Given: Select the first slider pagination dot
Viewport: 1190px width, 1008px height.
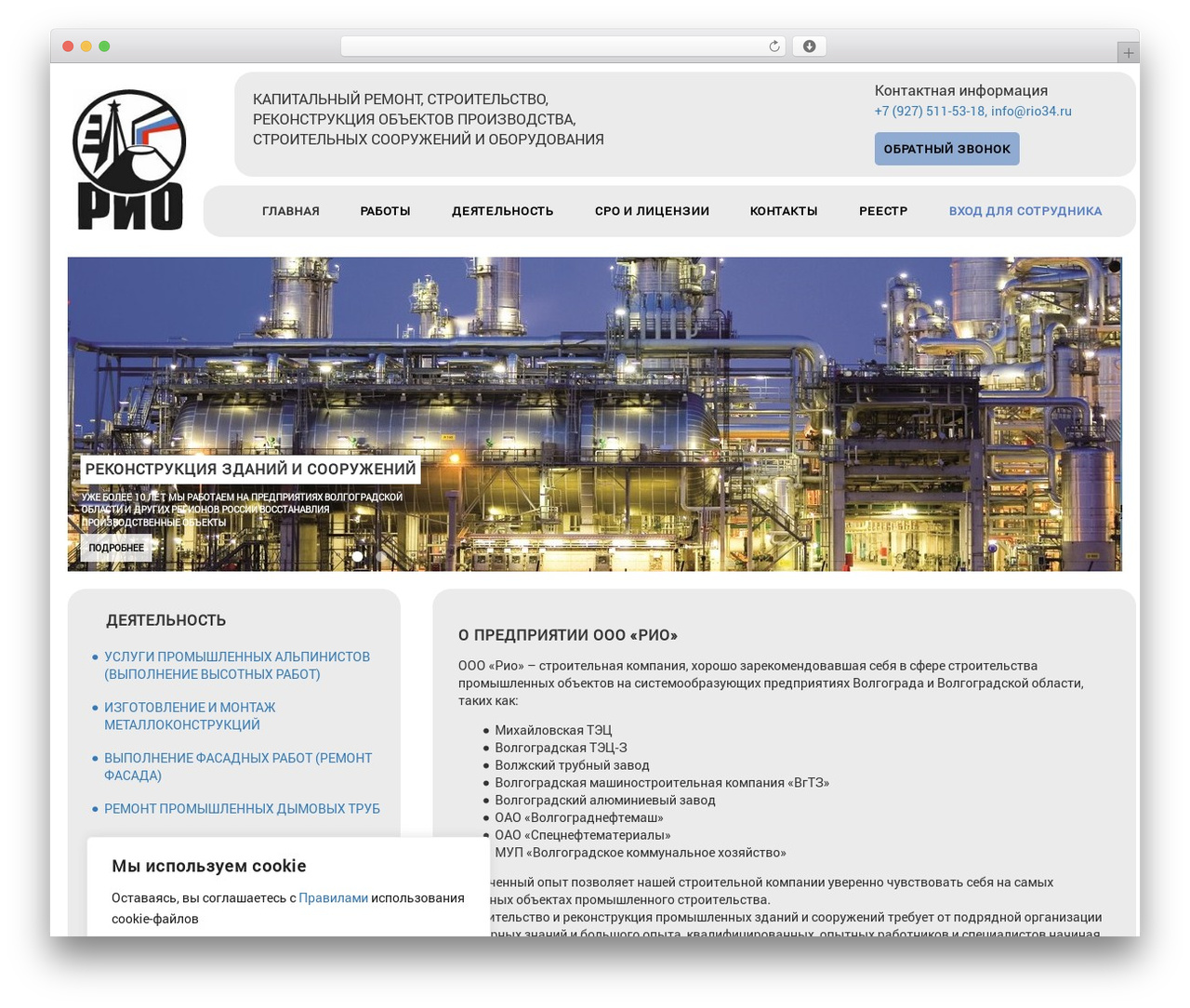Looking at the screenshot, I should (358, 556).
